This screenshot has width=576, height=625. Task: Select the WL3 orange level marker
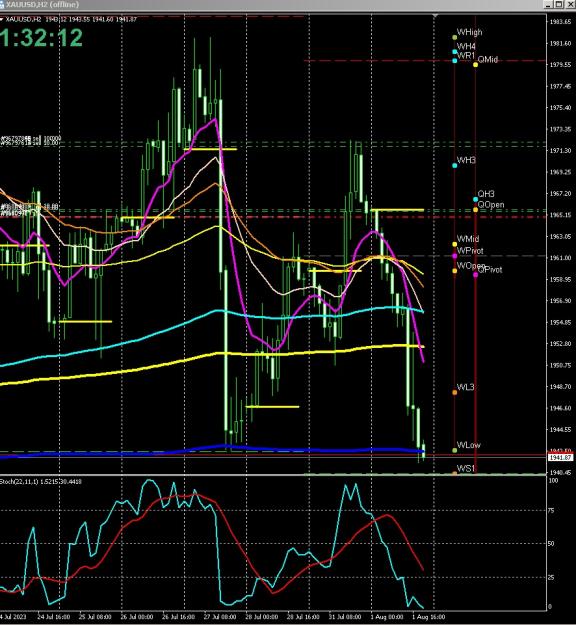pos(455,393)
